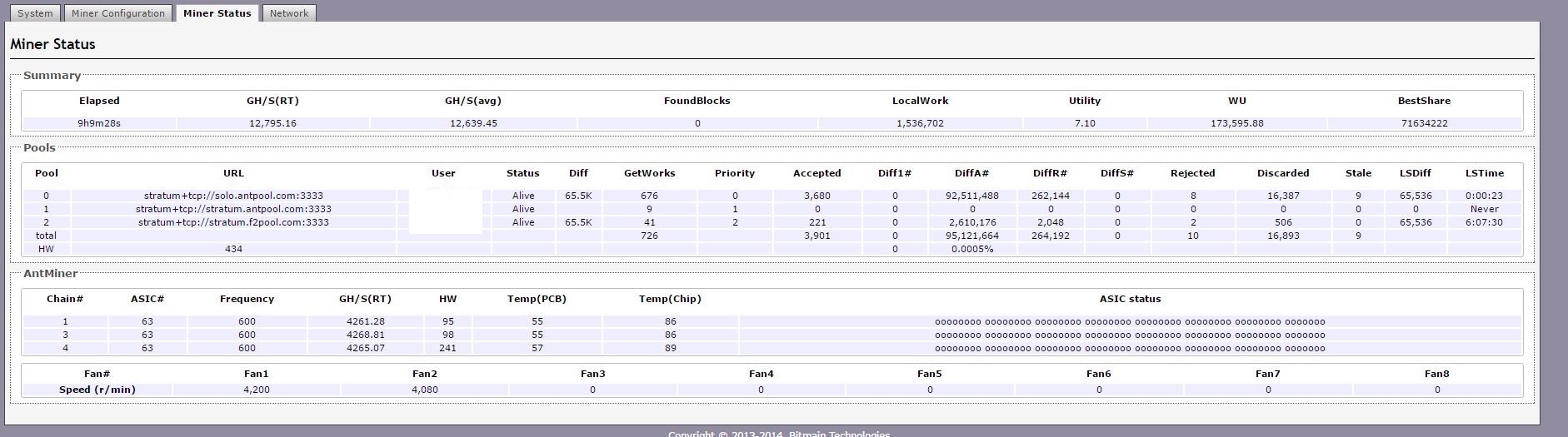Image resolution: width=1568 pixels, height=437 pixels.
Task: Click total Discarded value 16,893
Action: tap(1283, 236)
